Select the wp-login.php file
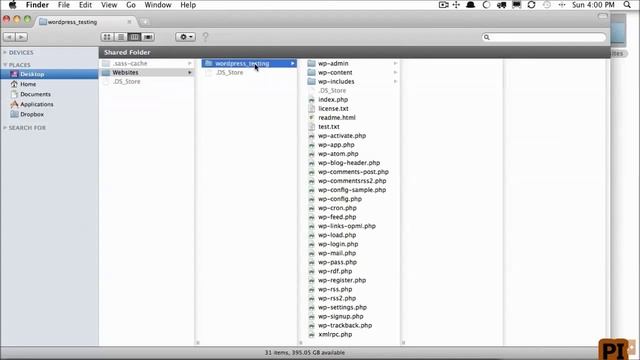The width and height of the screenshot is (640, 360). point(338,244)
